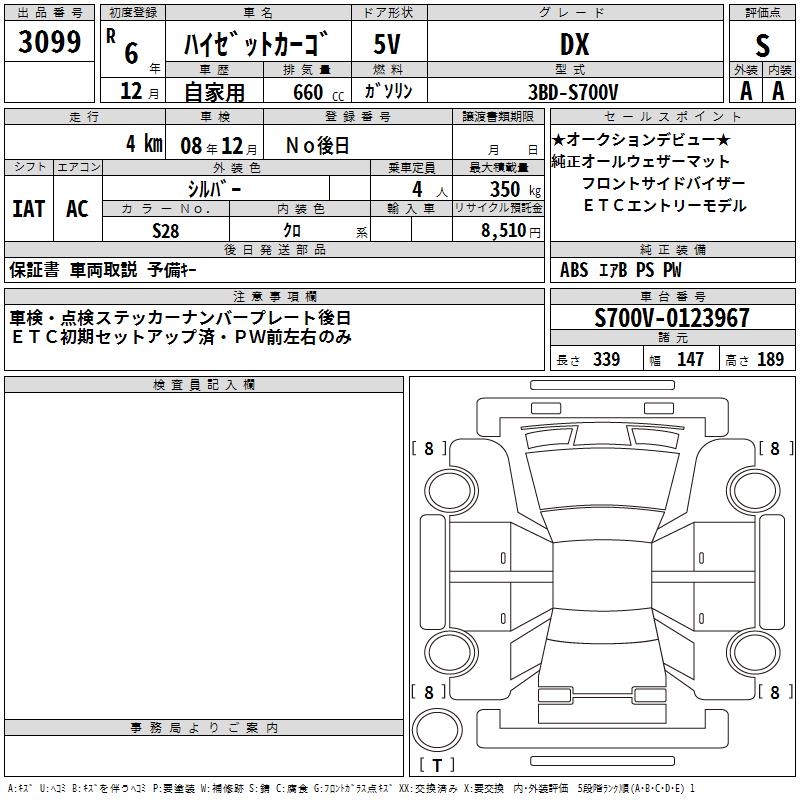Viewport: 800px width, 800px height.
Task: Select the air conditioner value "AC"
Action: [x=78, y=209]
